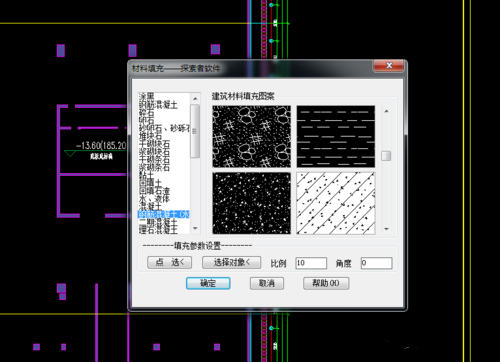500x362 pixels.
Task: Click the 比例 scale input field
Action: pos(311,263)
